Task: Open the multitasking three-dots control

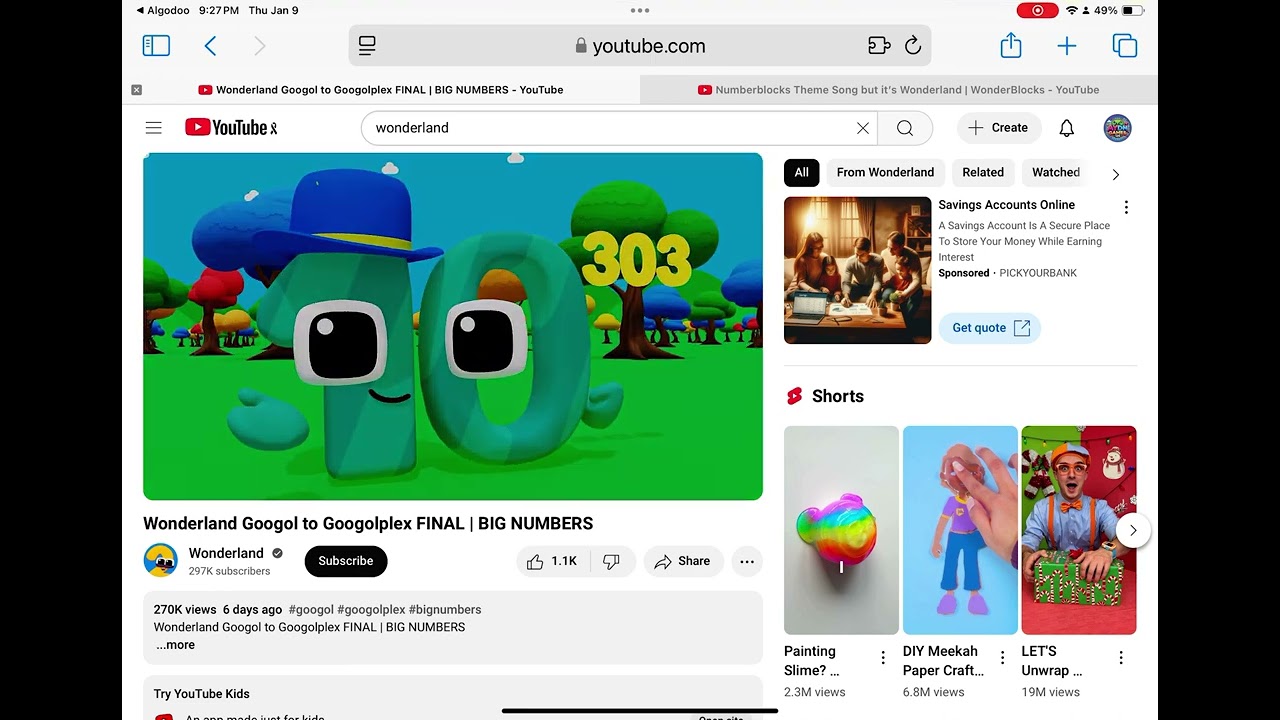Action: coord(640,10)
